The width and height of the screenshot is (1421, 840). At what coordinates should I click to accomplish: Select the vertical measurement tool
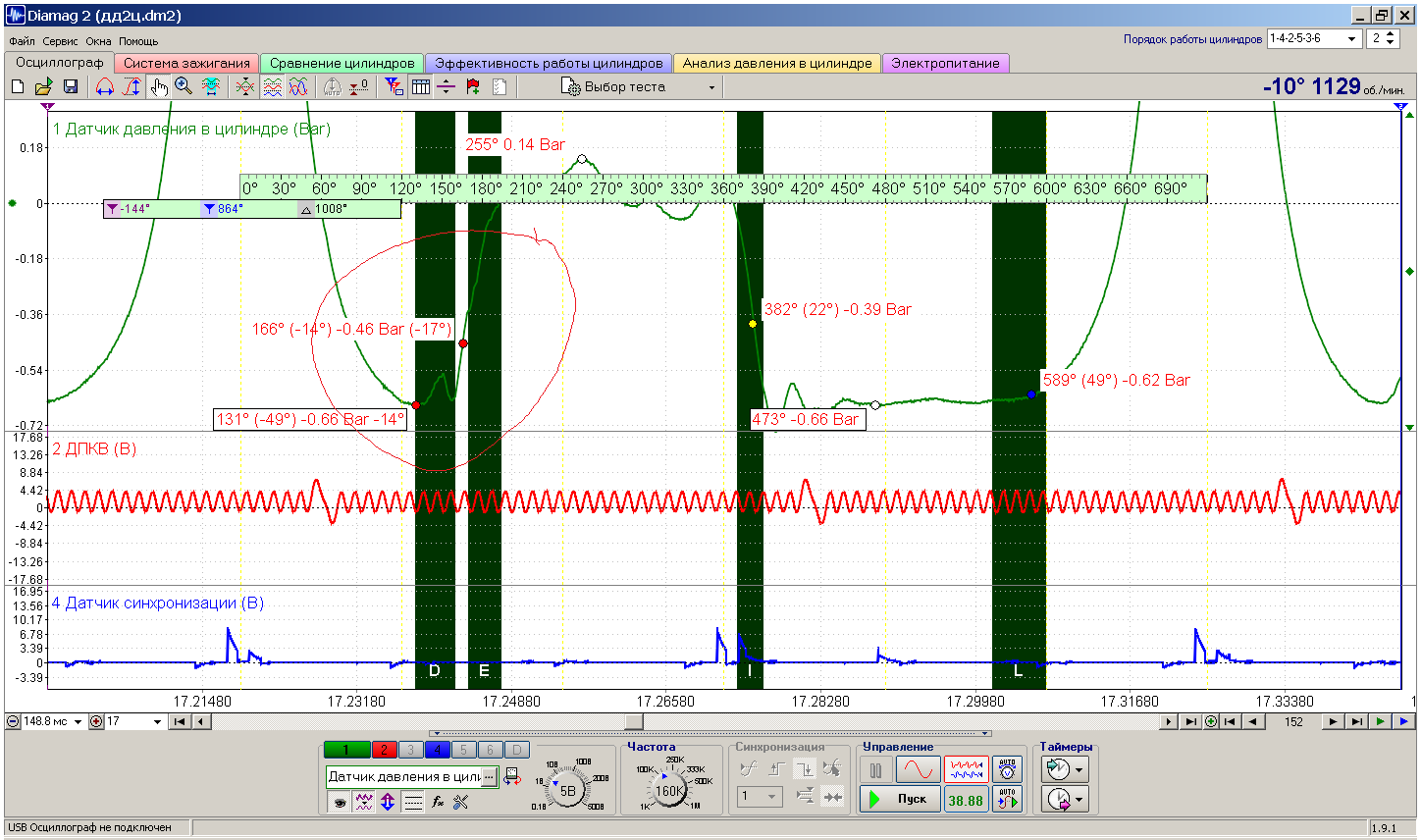[131, 87]
